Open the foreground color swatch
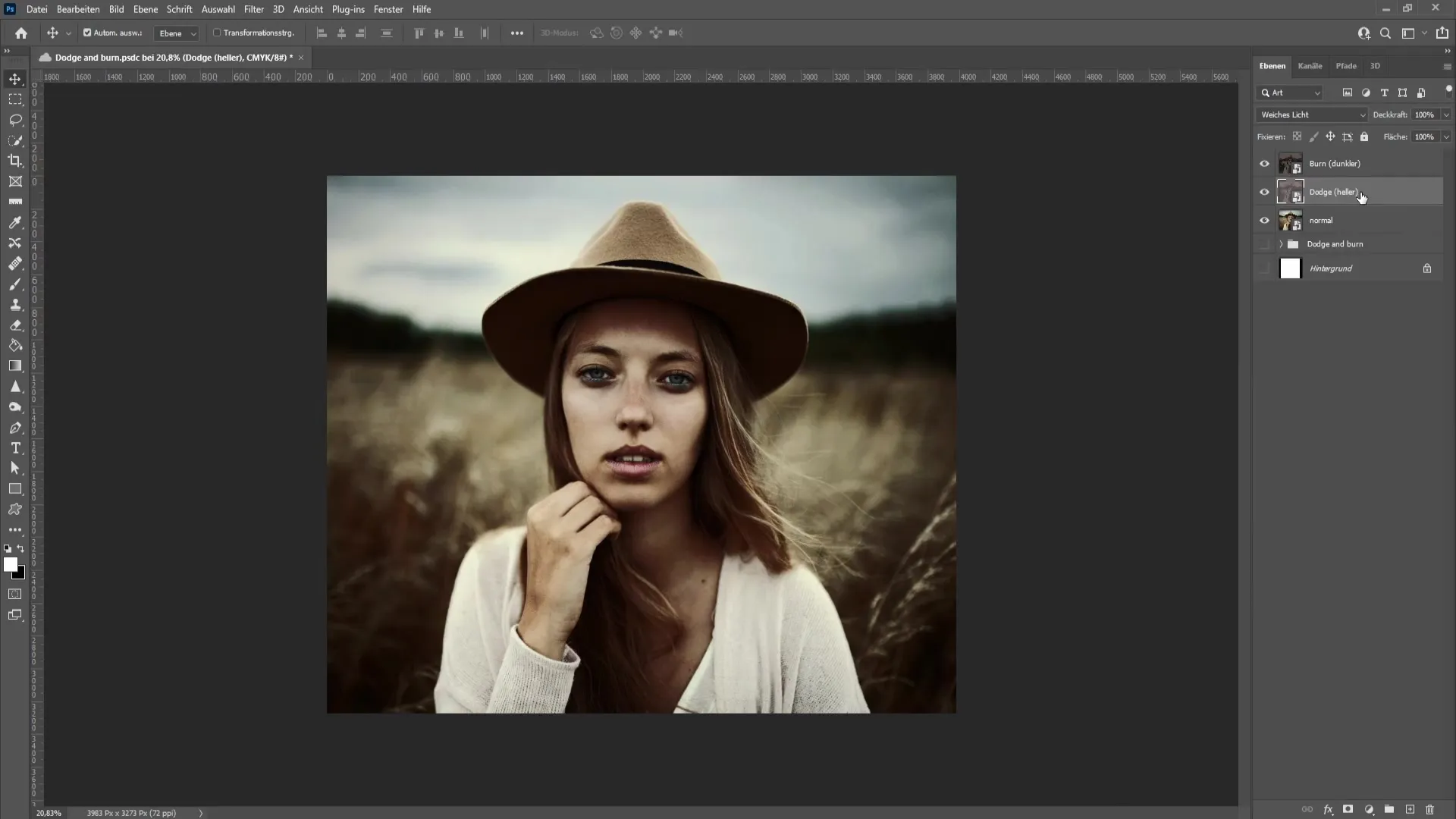1456x819 pixels. [10, 564]
